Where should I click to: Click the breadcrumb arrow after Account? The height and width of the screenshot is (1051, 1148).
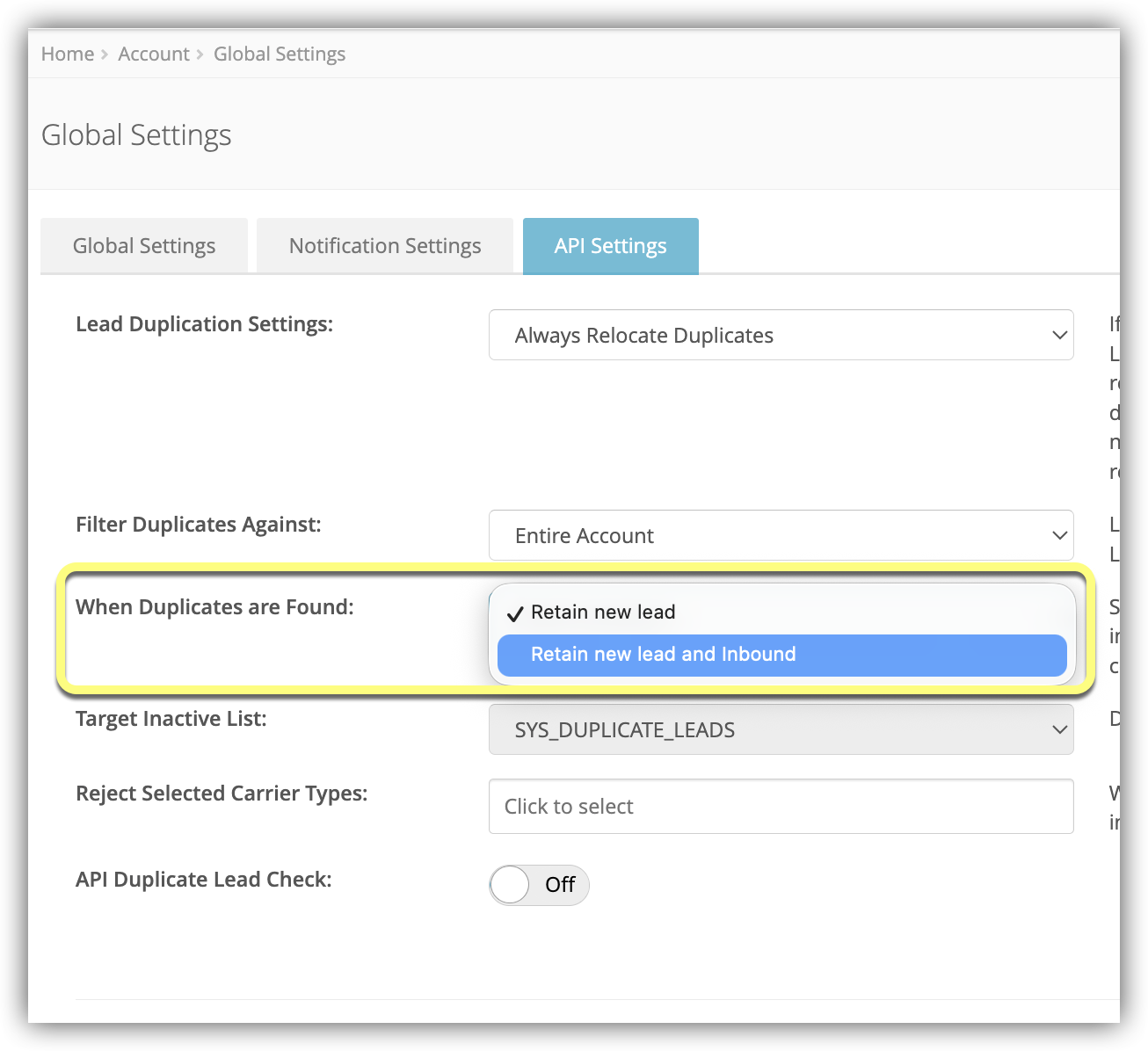[x=200, y=54]
